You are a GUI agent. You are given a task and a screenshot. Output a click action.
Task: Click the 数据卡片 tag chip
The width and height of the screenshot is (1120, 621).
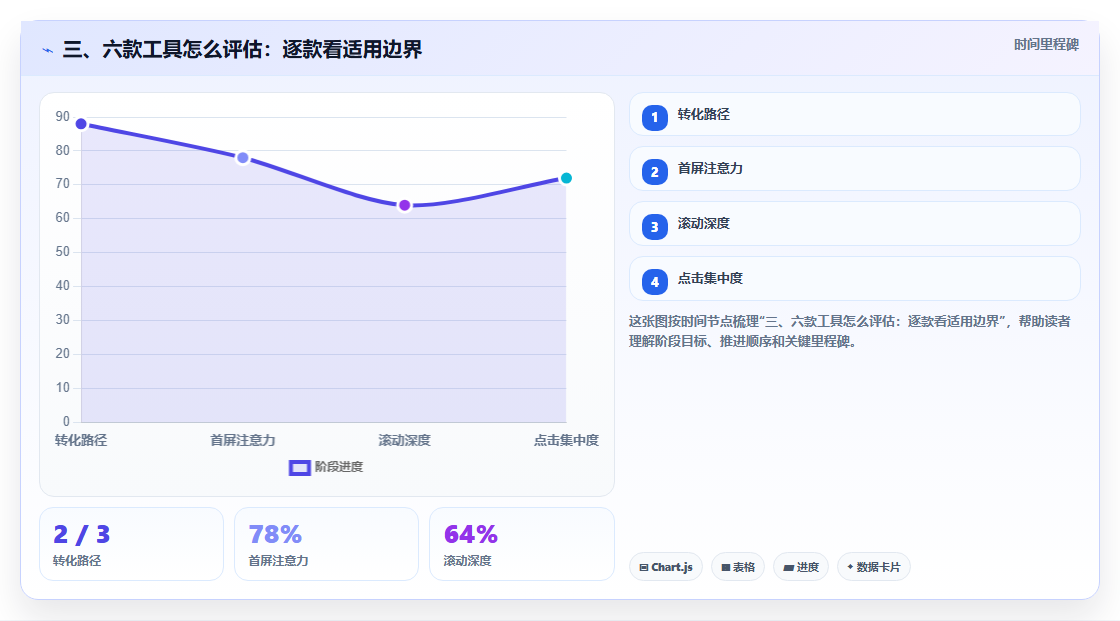(874, 567)
